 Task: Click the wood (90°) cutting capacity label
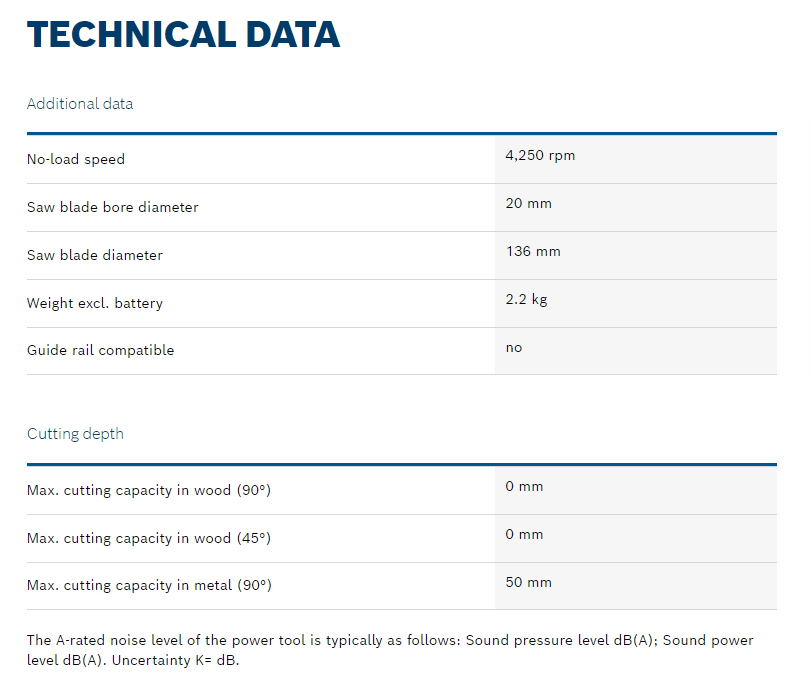(149, 490)
